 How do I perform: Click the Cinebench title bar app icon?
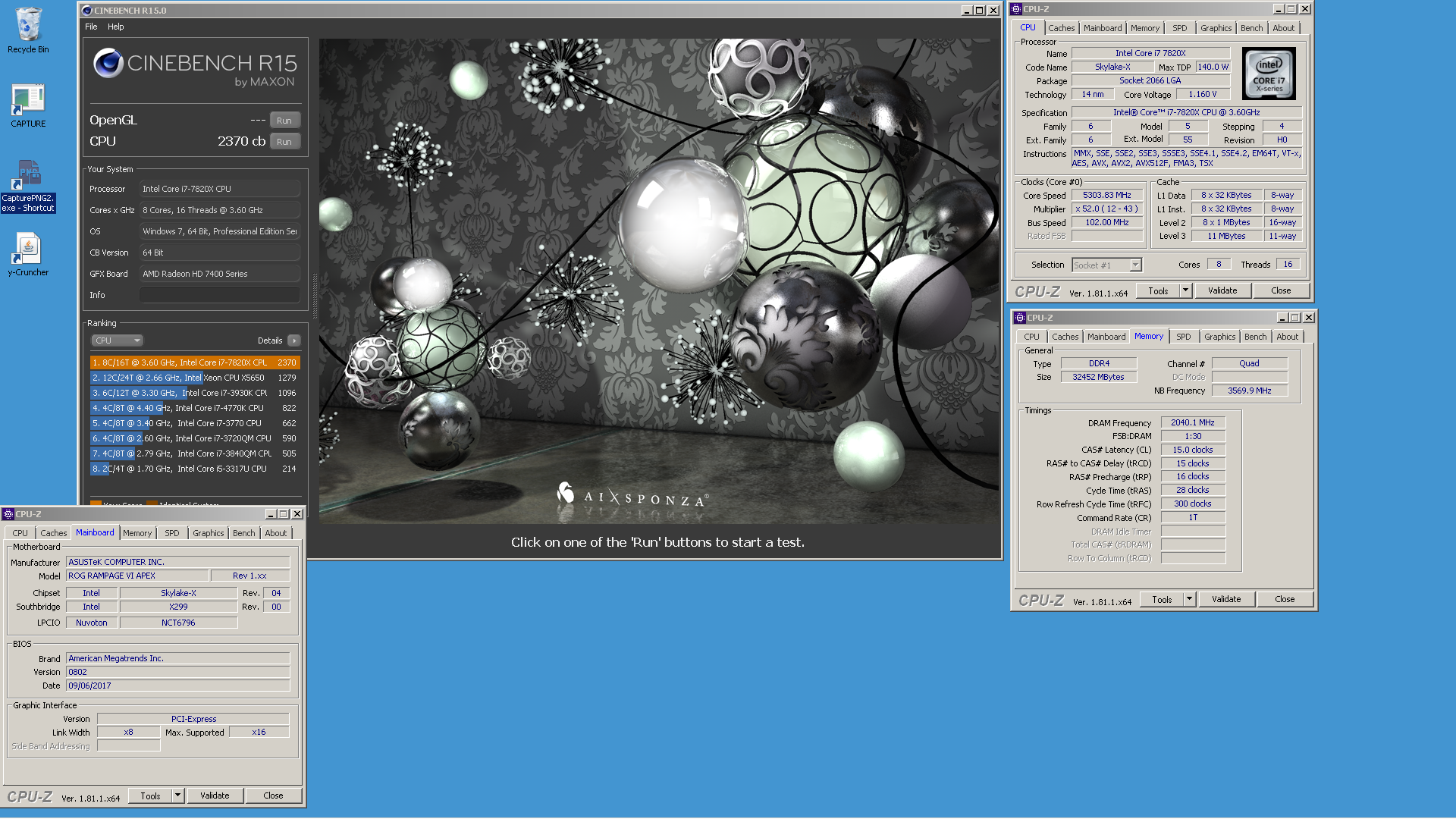pos(86,11)
